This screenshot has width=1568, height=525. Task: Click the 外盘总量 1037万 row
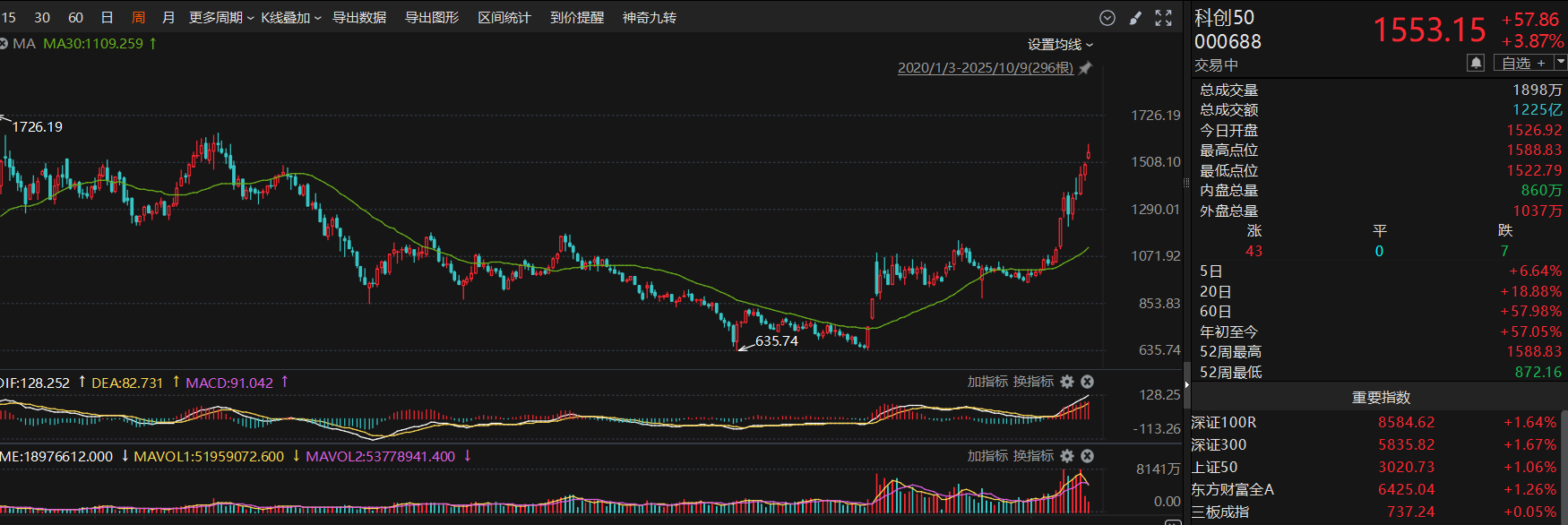pyautogui.click(x=1381, y=211)
